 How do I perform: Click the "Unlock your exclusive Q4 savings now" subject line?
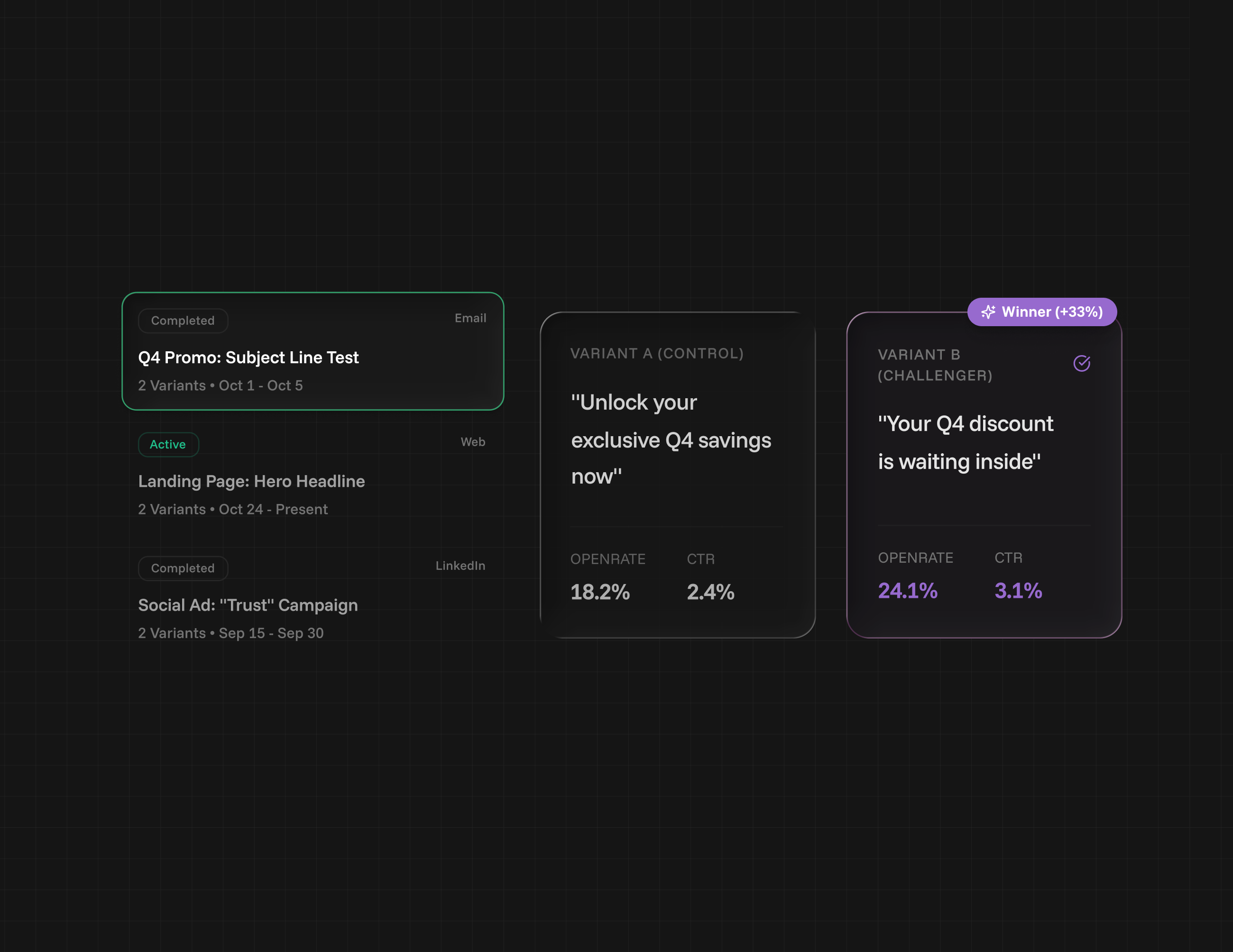click(671, 439)
